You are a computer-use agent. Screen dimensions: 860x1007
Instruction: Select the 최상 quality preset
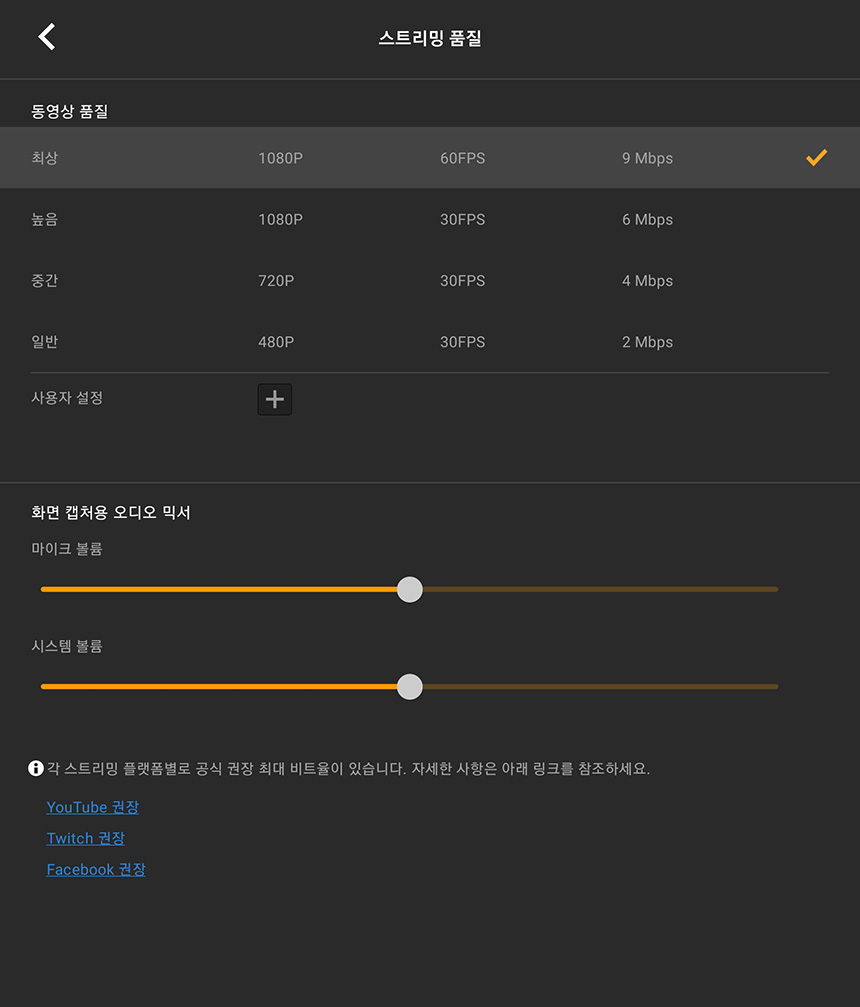pyautogui.click(x=430, y=157)
